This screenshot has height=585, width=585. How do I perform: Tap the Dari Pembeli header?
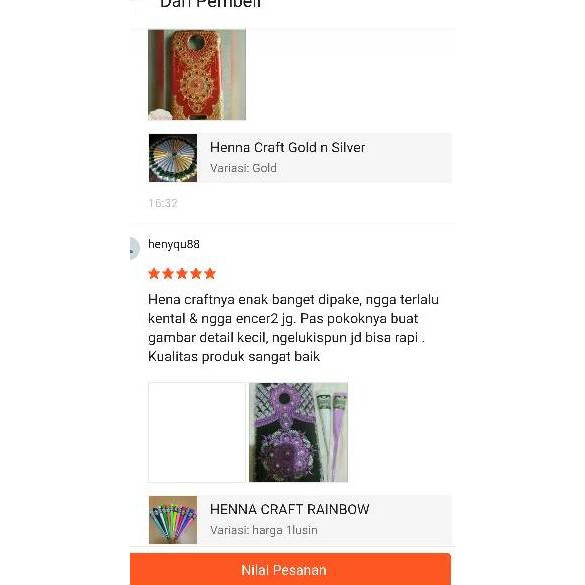210,4
